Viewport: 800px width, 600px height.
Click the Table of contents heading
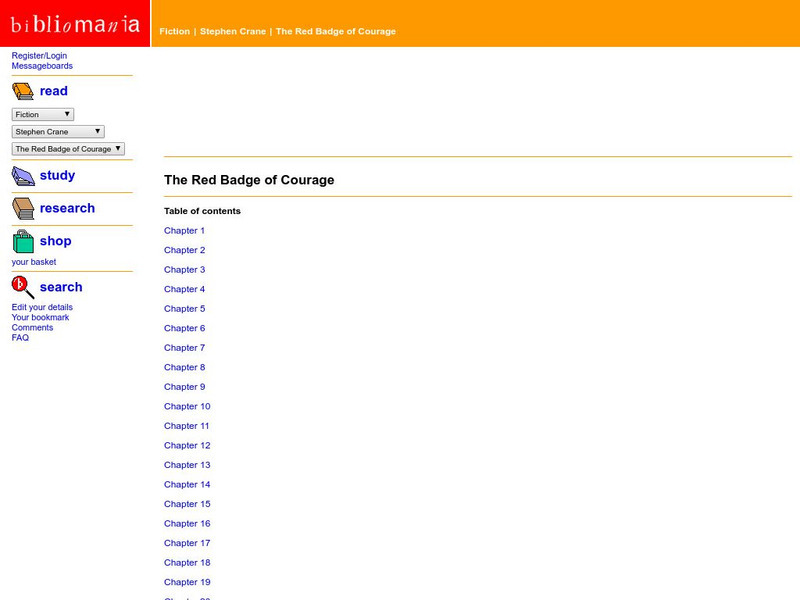pyautogui.click(x=202, y=211)
